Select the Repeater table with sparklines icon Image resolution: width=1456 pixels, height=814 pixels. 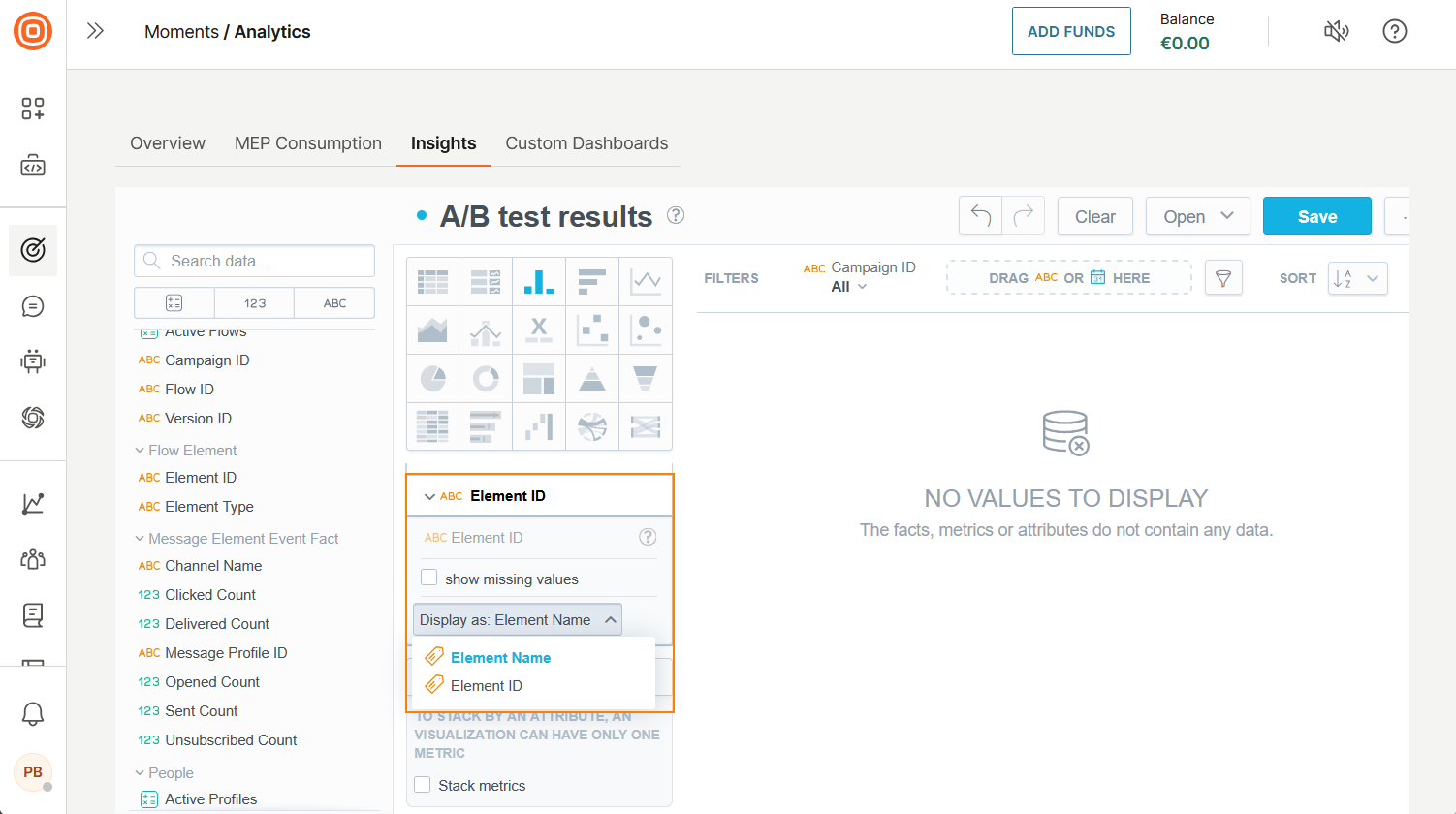pyautogui.click(x=486, y=282)
